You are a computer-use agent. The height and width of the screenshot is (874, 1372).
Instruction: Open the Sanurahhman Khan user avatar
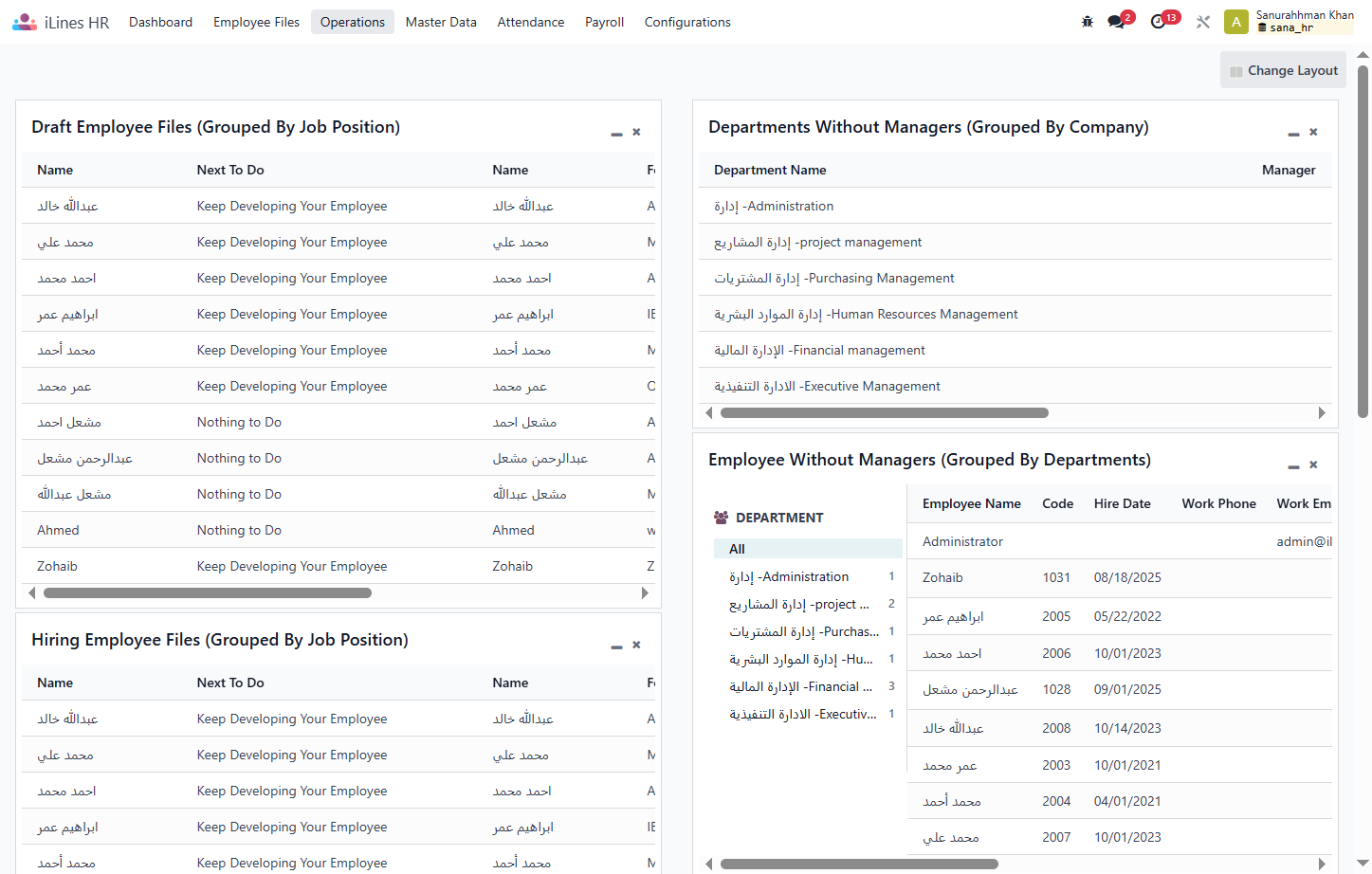pyautogui.click(x=1235, y=22)
